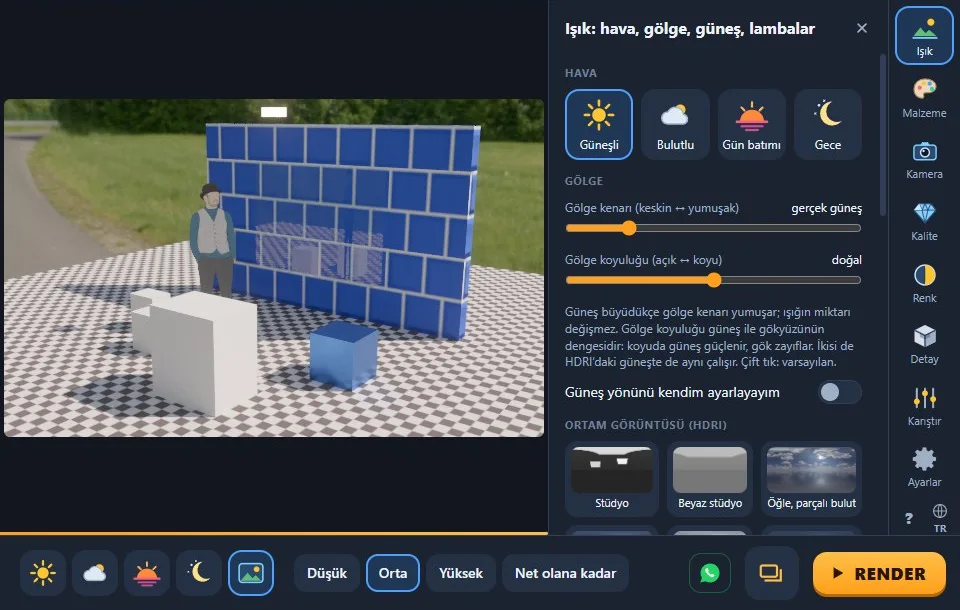Click the panel vertical scrollbar

click(x=882, y=135)
